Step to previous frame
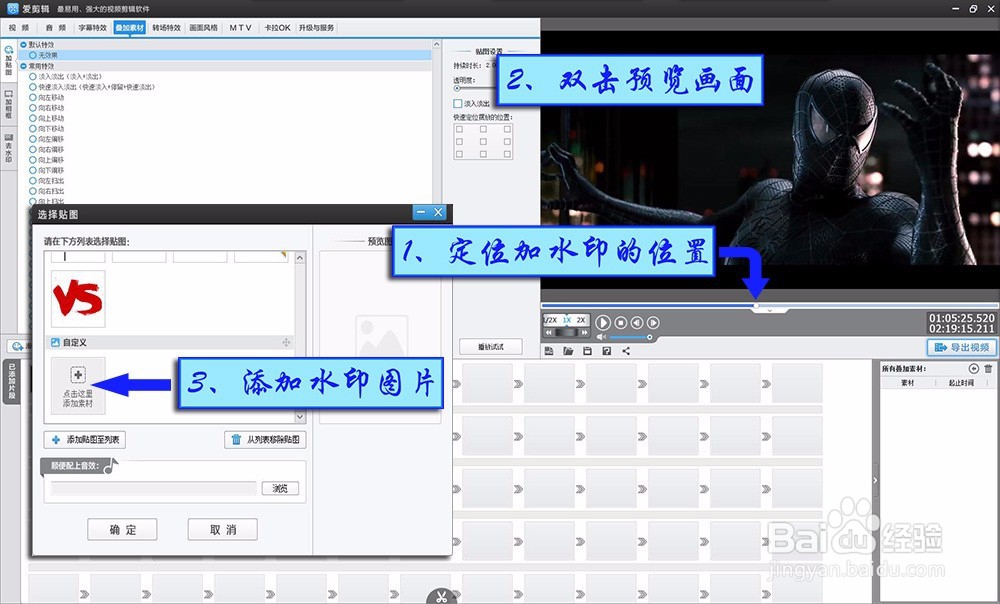 coord(637,323)
